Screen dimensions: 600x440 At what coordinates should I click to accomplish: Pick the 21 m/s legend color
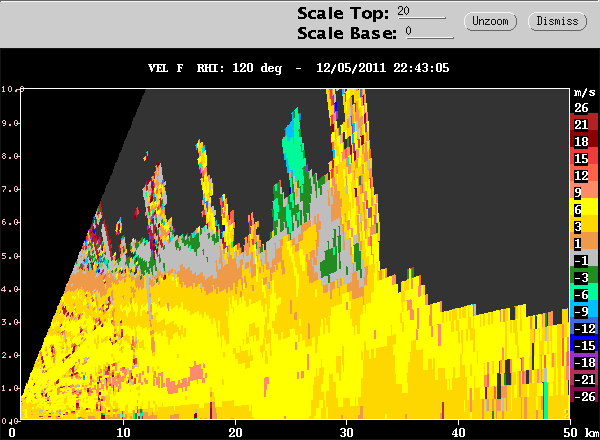click(x=581, y=124)
